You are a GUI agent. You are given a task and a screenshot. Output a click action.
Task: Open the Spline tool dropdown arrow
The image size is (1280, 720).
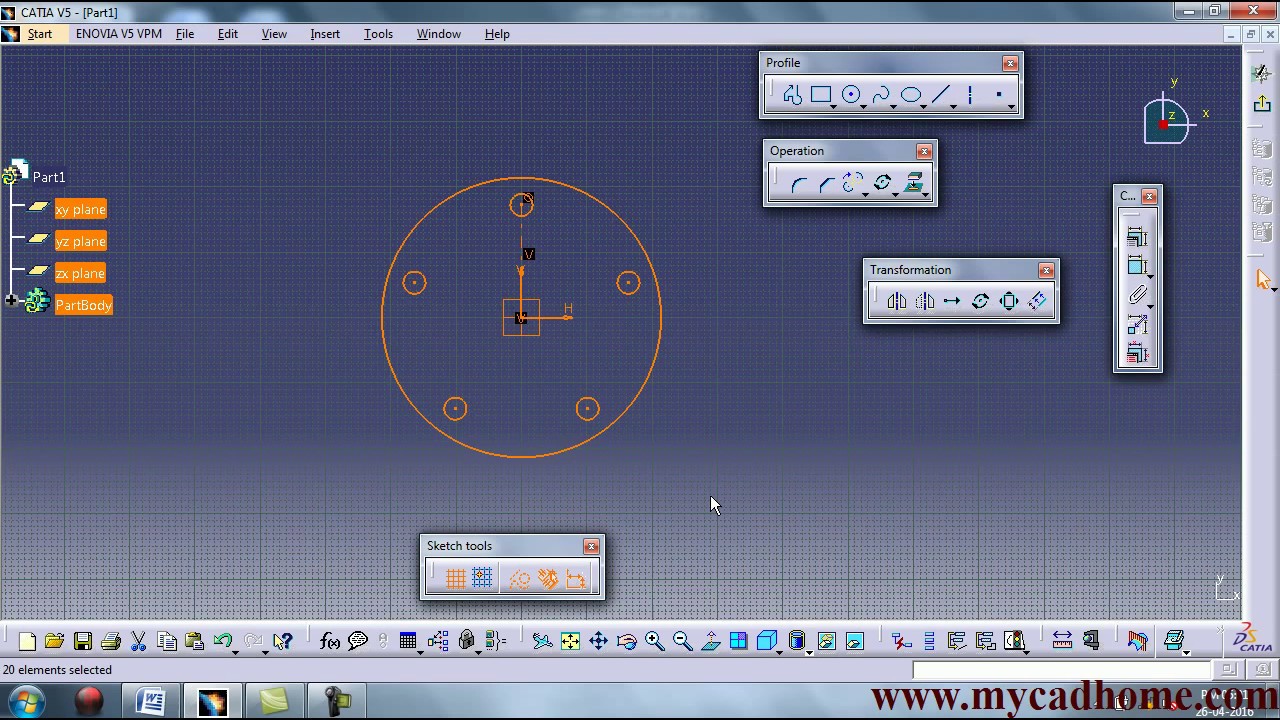(893, 106)
